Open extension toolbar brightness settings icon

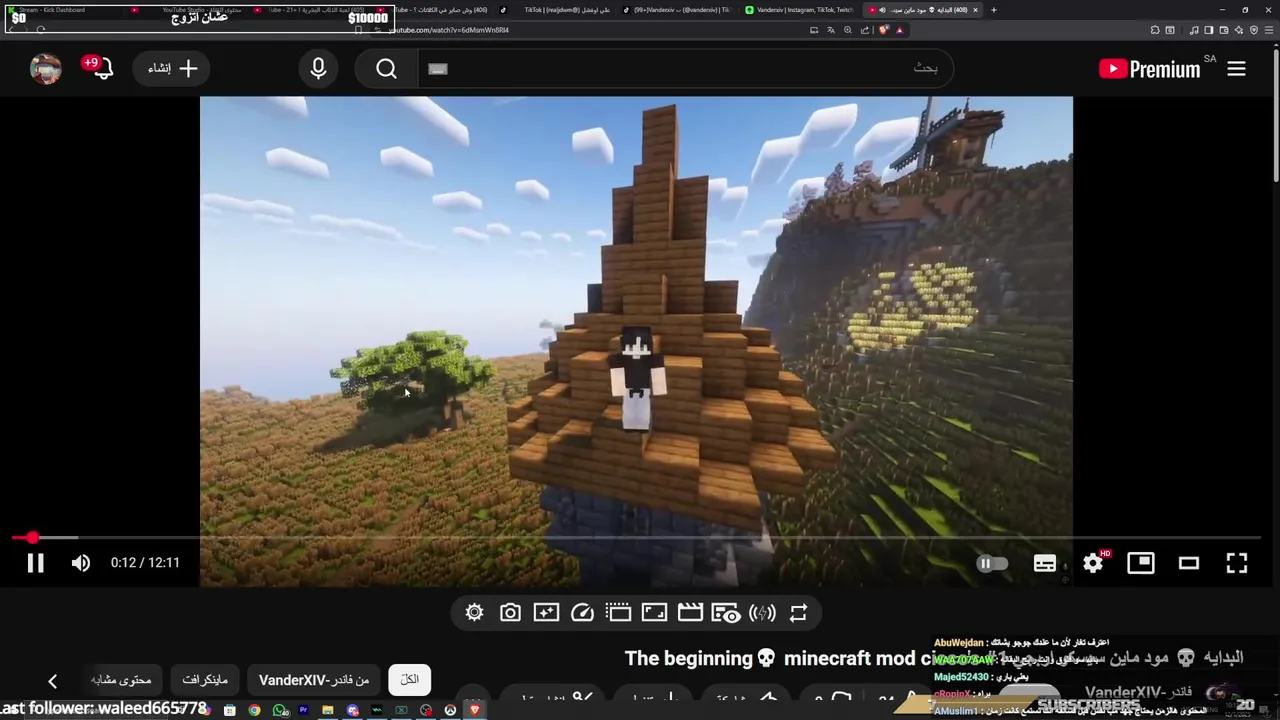474,613
